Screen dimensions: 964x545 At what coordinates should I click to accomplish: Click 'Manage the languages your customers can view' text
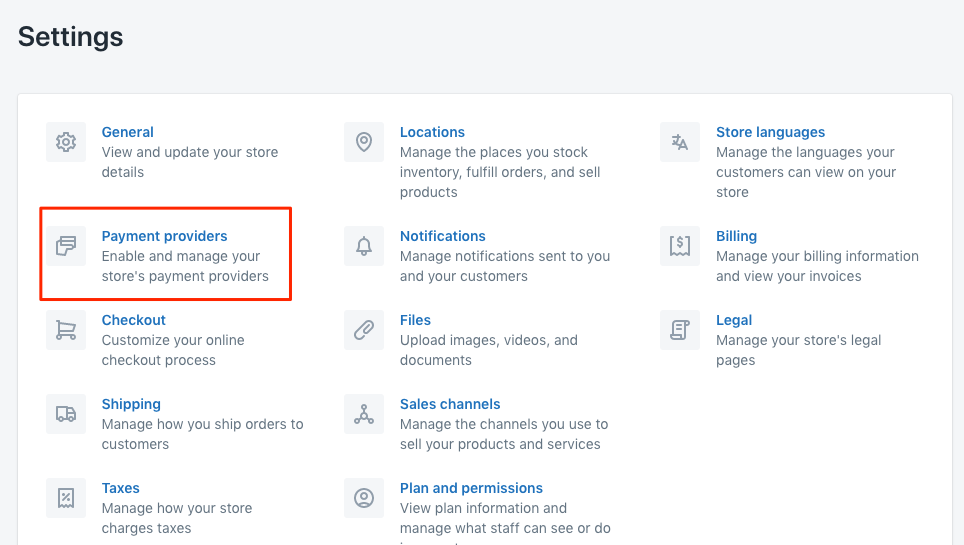click(805, 172)
